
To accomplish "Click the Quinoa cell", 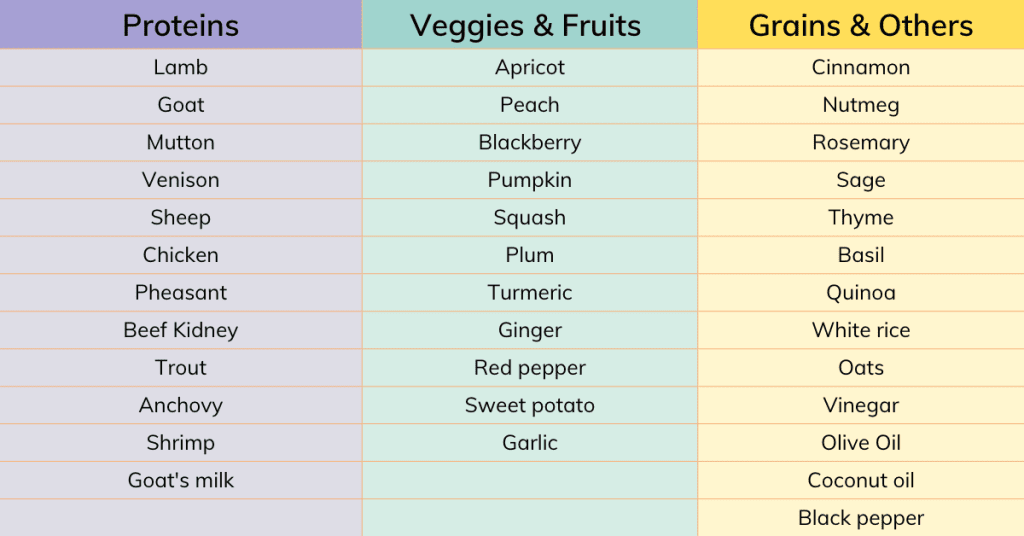I will pos(861,292).
